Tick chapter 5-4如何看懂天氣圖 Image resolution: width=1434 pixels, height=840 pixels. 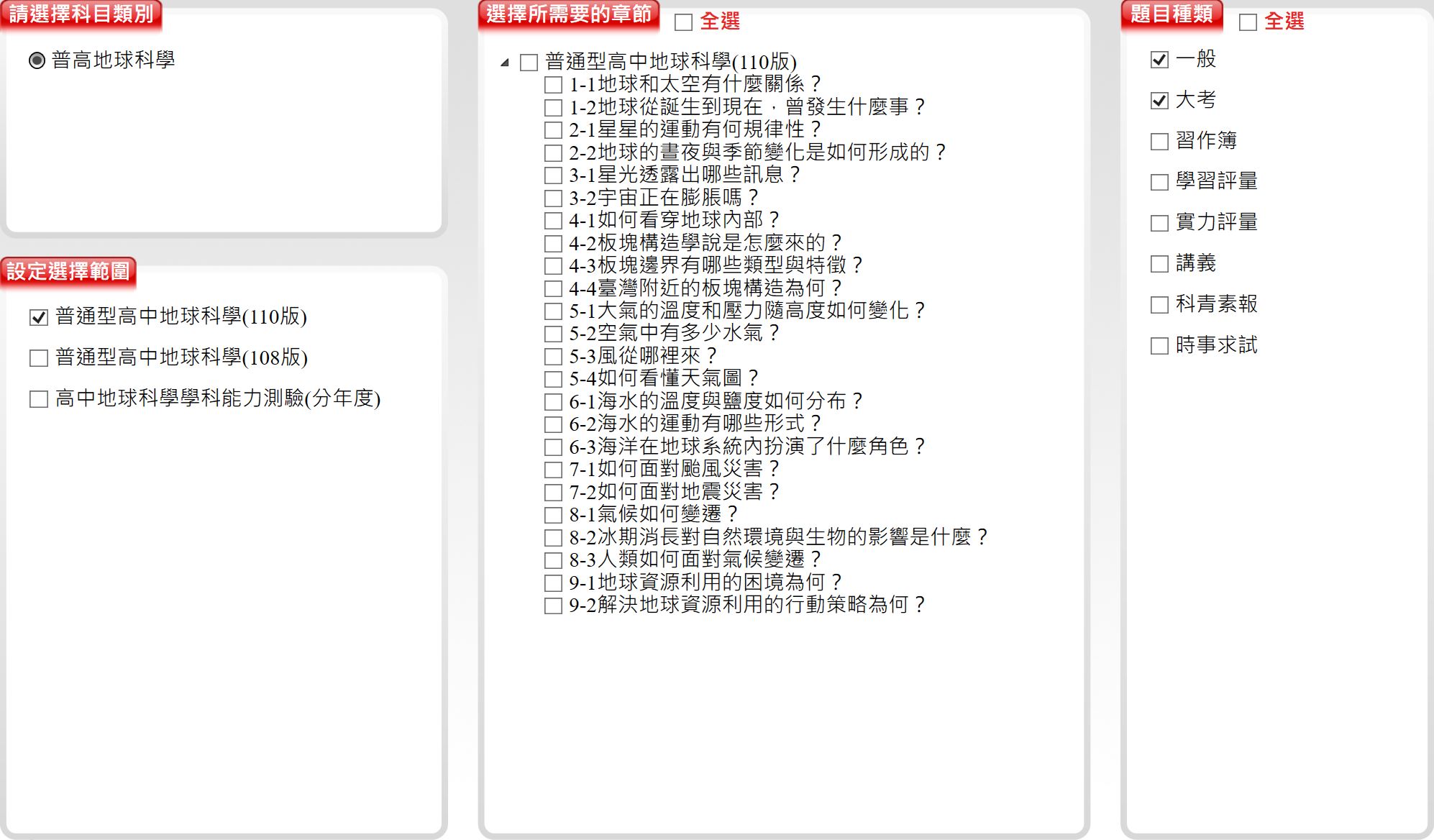click(x=553, y=379)
